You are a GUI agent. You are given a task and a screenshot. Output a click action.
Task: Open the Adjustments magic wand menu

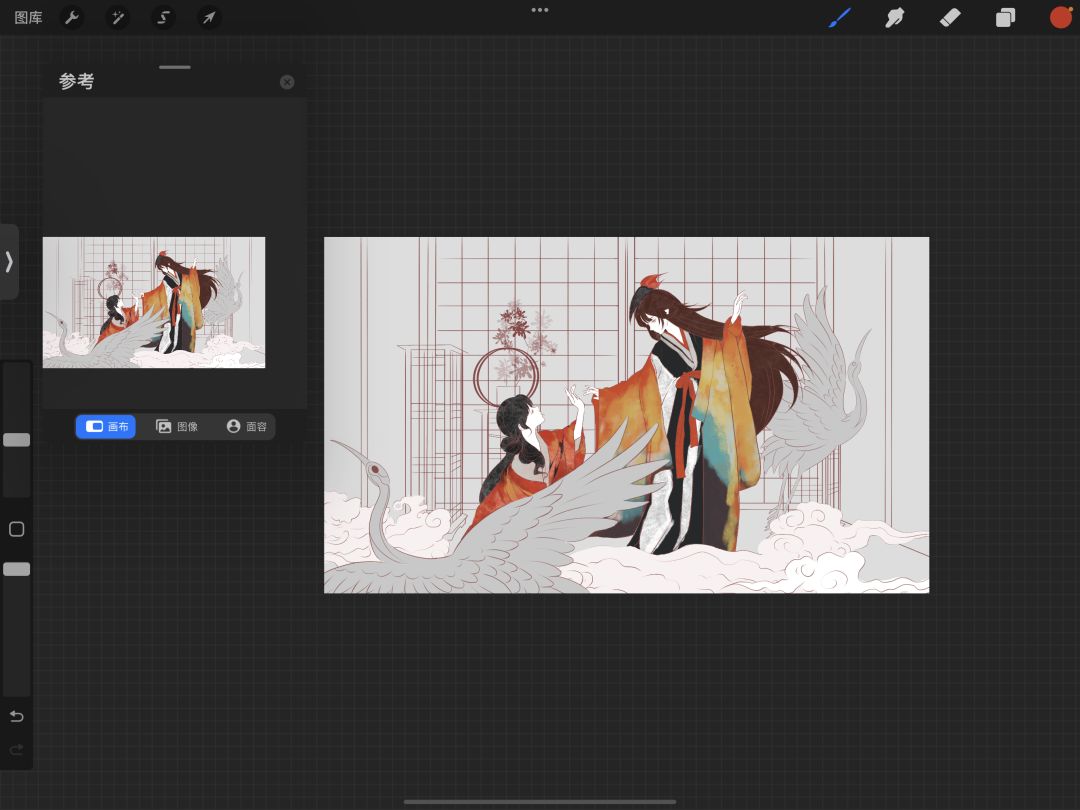pyautogui.click(x=118, y=18)
